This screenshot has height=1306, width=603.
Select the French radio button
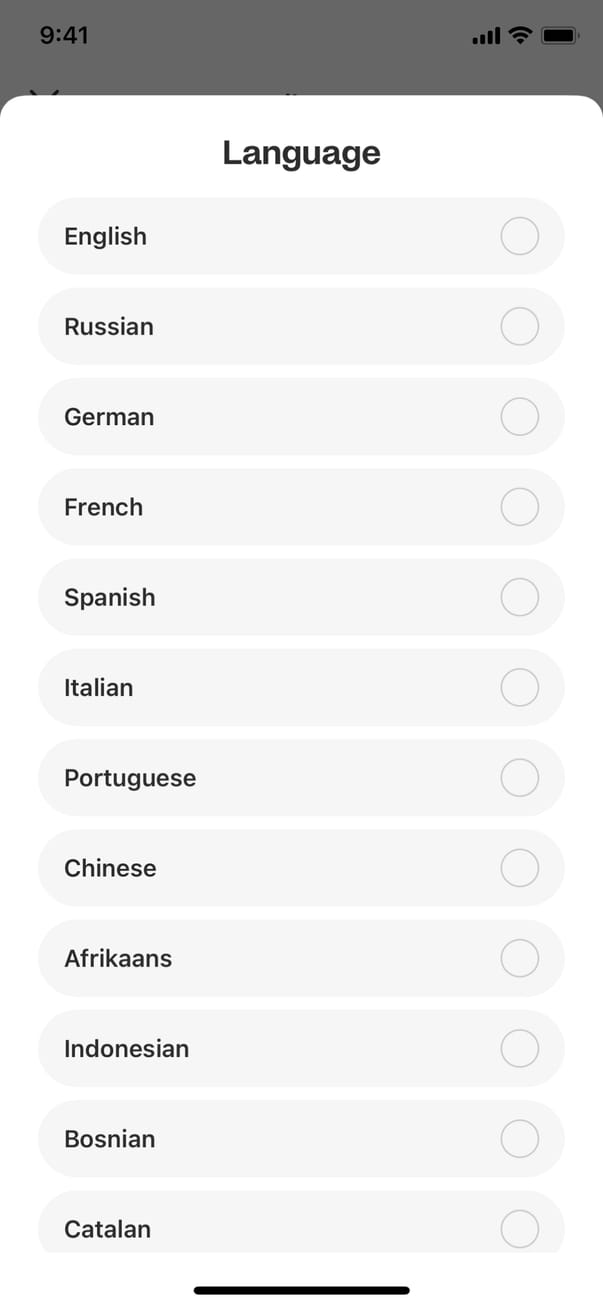[519, 507]
